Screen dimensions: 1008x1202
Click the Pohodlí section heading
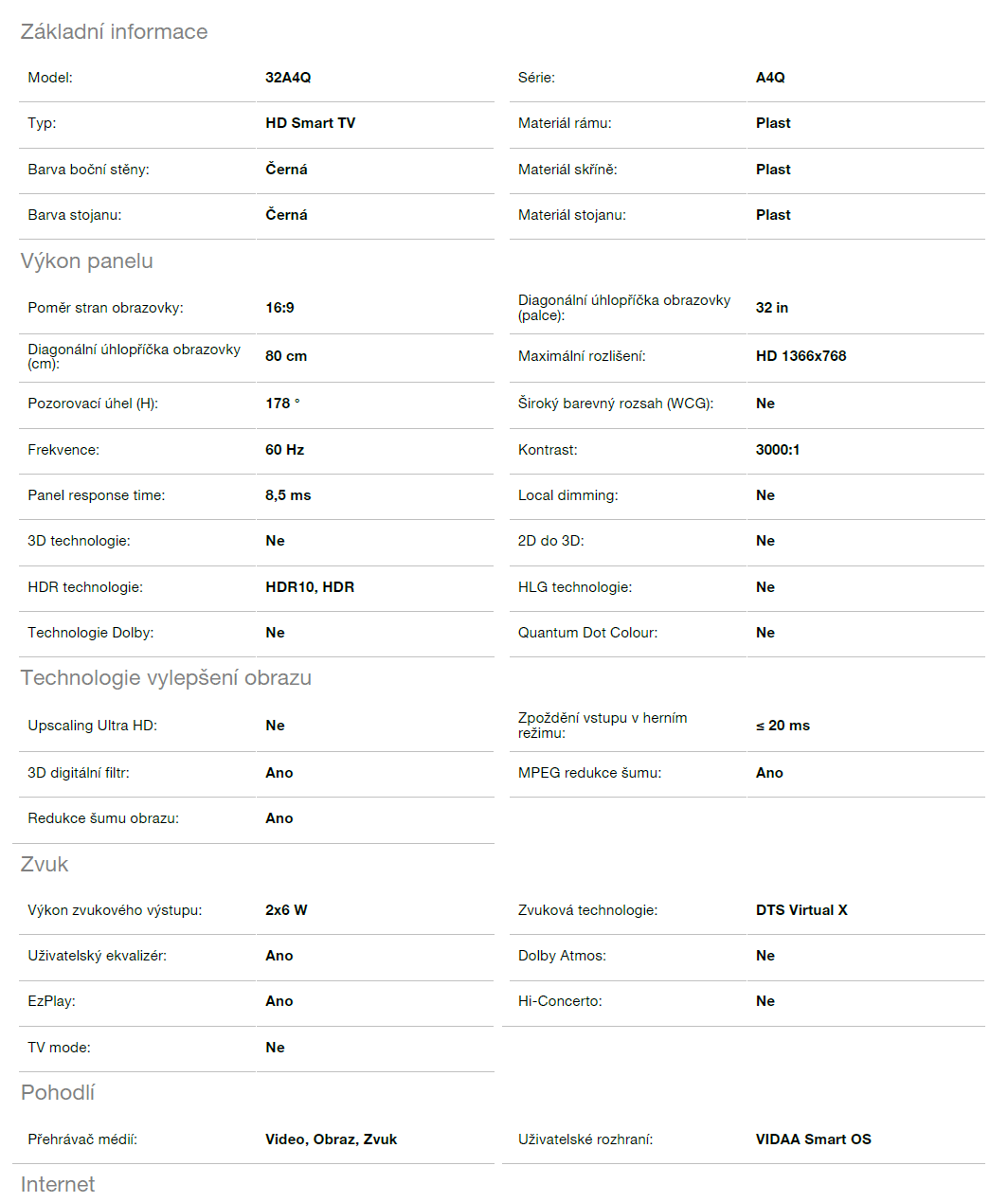[58, 1093]
